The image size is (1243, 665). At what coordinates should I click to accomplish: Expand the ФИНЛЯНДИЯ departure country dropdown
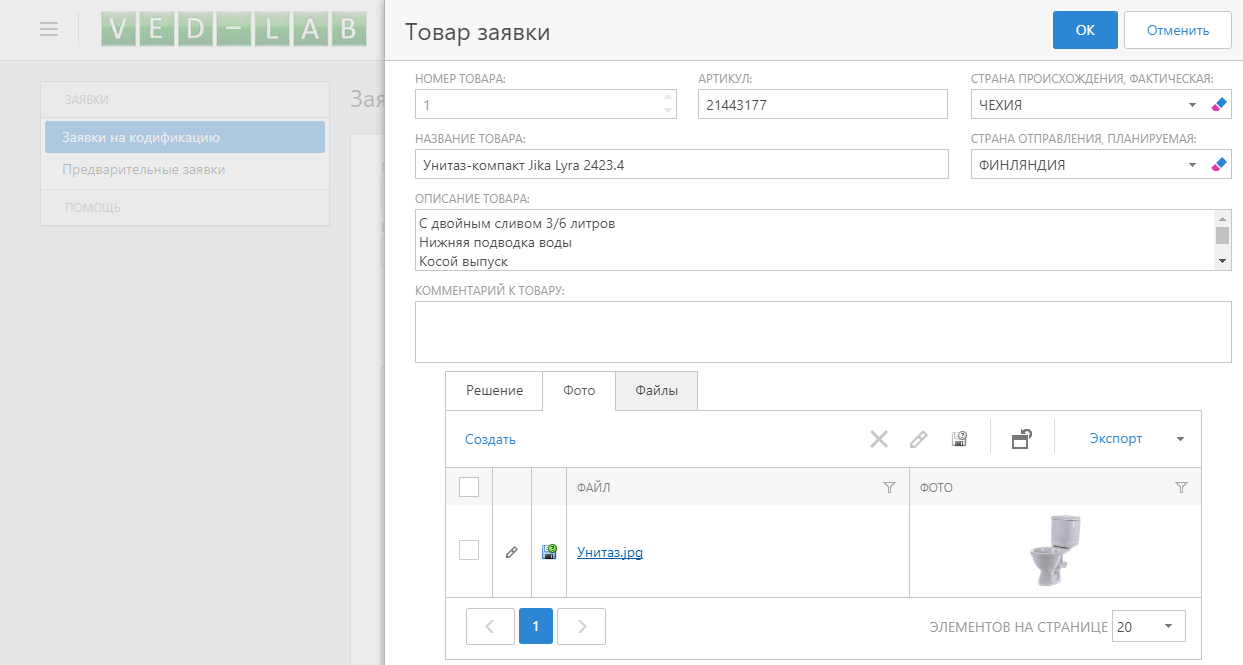1192,165
